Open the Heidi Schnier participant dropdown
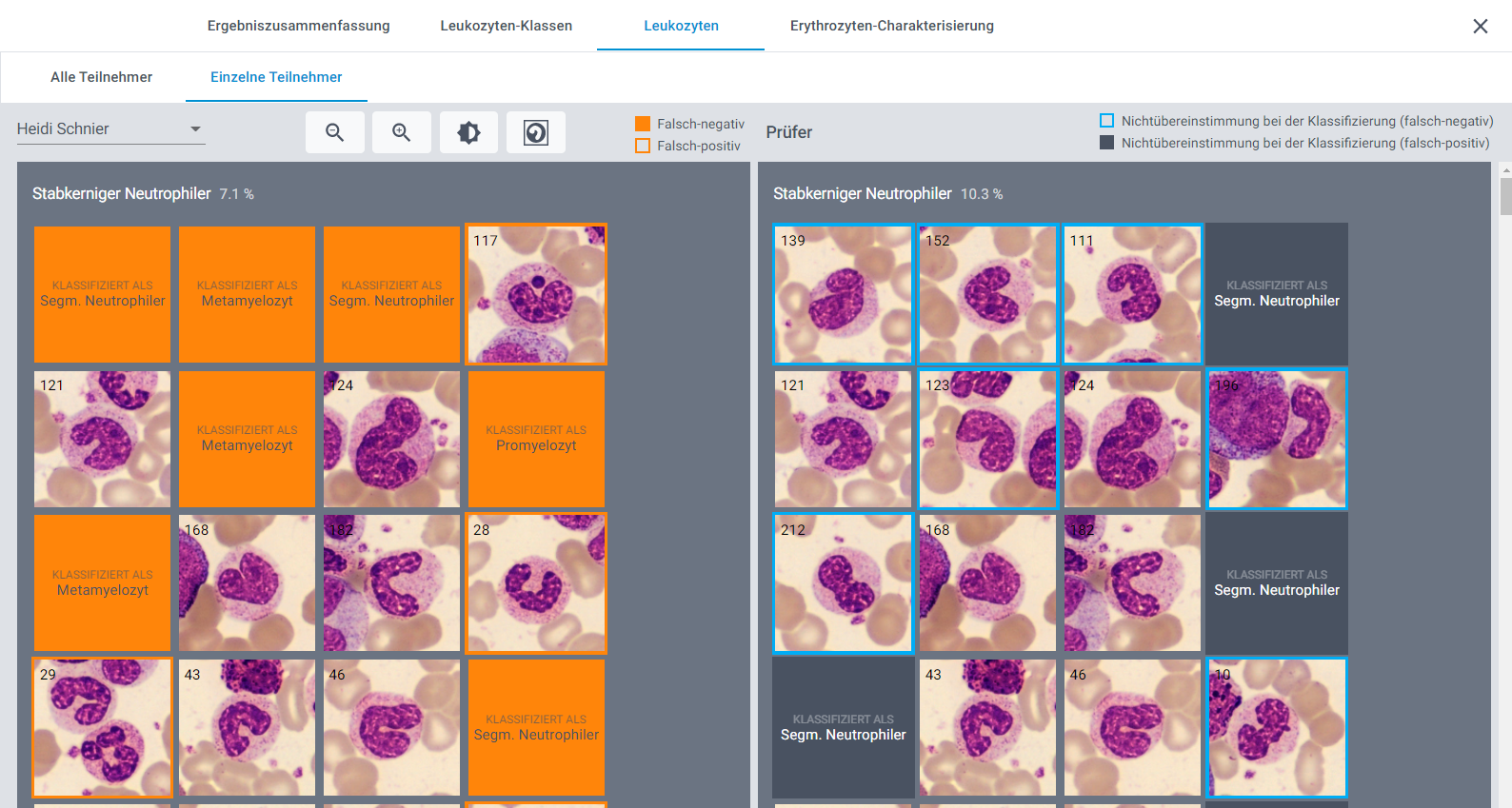Screen dimensions: 1512x808 click(110, 129)
